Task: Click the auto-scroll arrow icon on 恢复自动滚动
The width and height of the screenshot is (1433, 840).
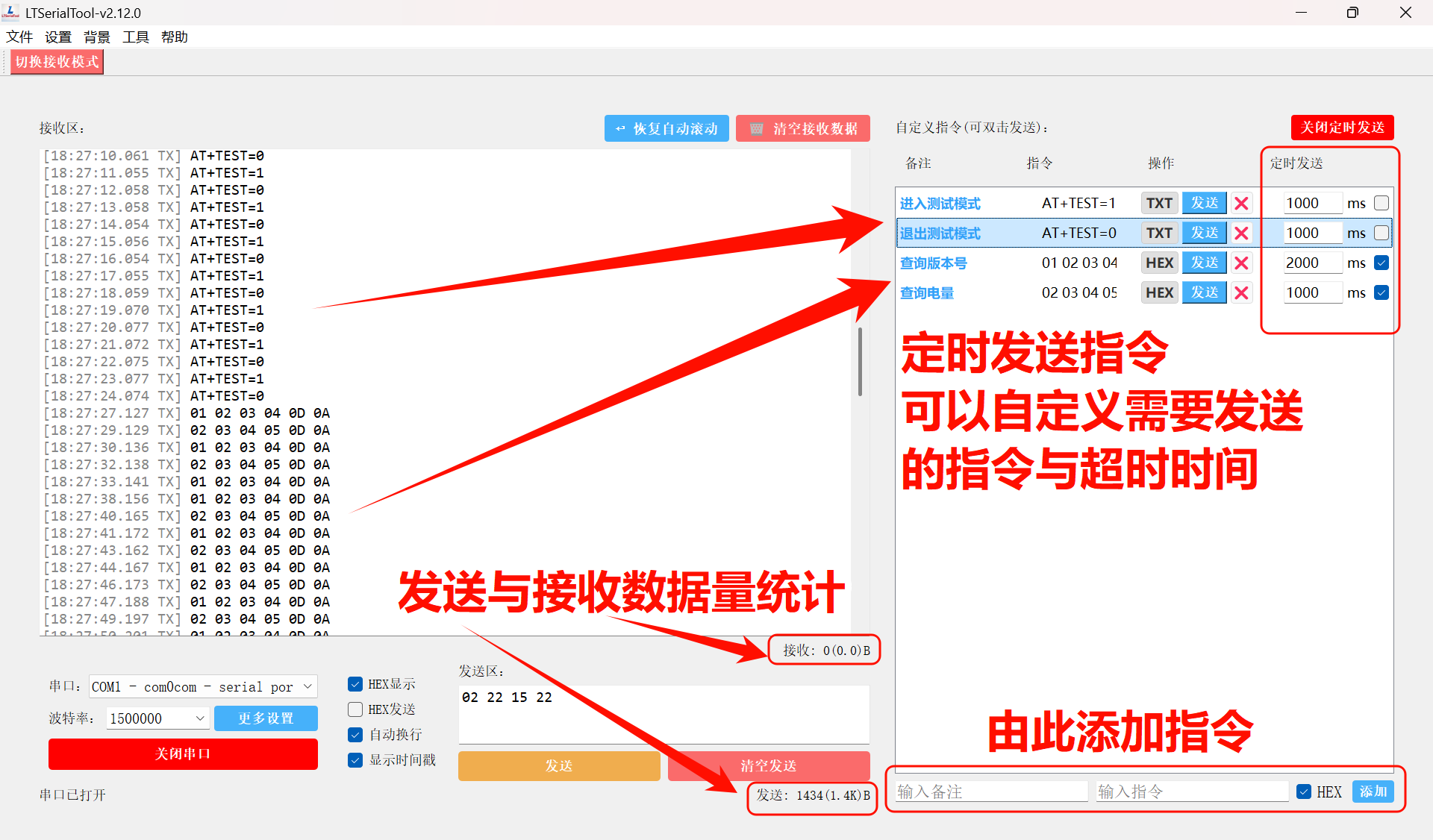Action: [x=620, y=128]
